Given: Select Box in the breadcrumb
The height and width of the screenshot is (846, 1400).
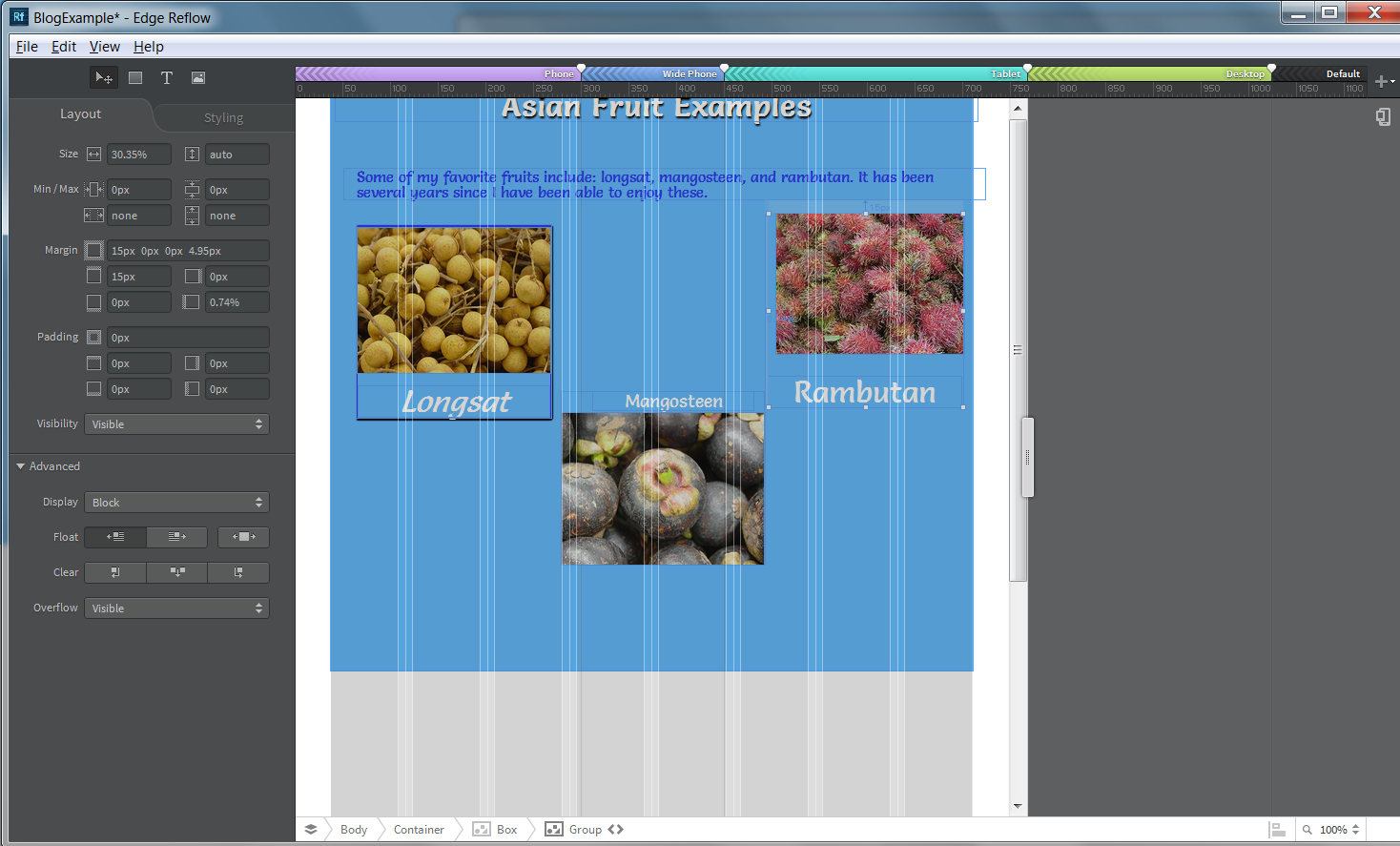Looking at the screenshot, I should tap(495, 829).
